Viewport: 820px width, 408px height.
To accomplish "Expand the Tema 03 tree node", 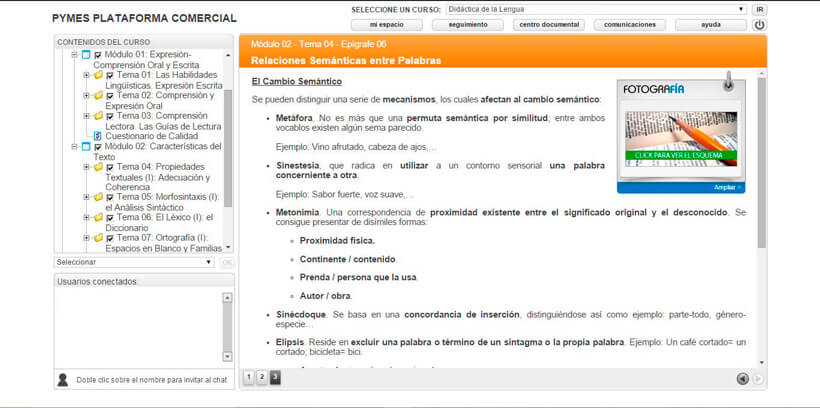I will tap(86, 116).
